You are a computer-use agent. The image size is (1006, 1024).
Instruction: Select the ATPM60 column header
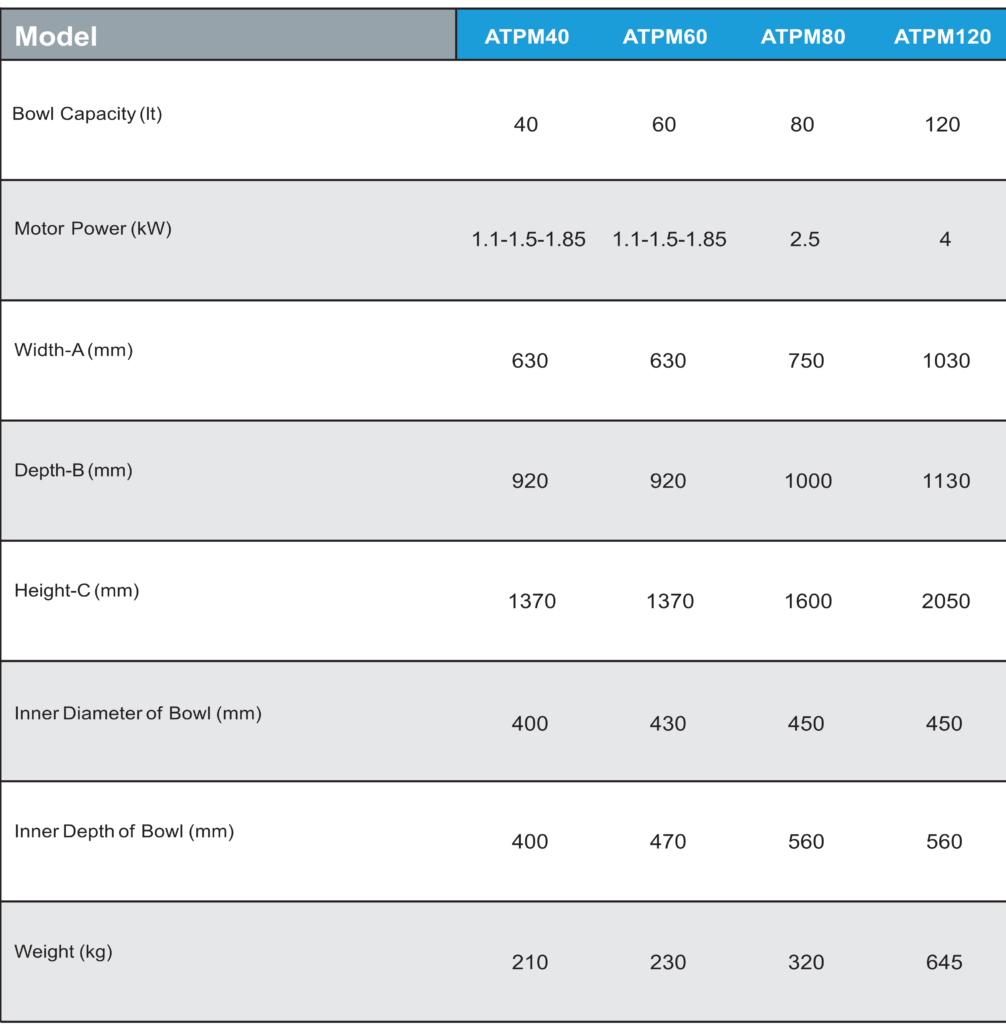[x=664, y=37]
